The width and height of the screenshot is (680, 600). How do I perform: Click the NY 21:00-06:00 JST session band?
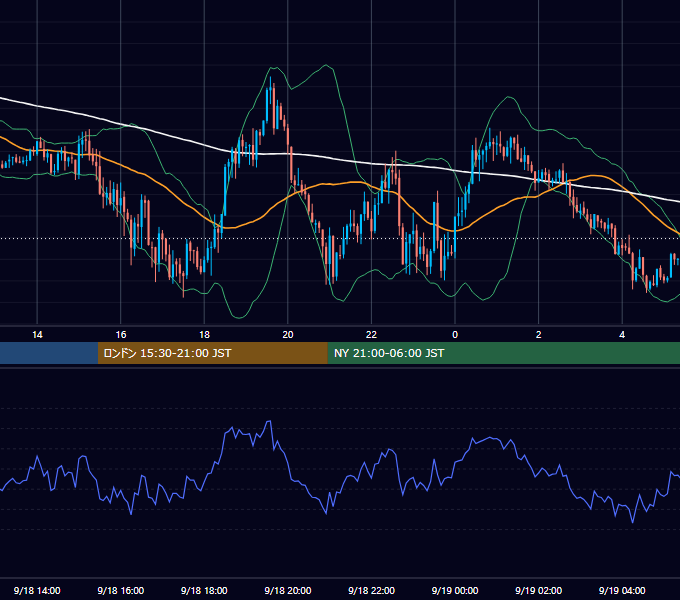[503, 353]
